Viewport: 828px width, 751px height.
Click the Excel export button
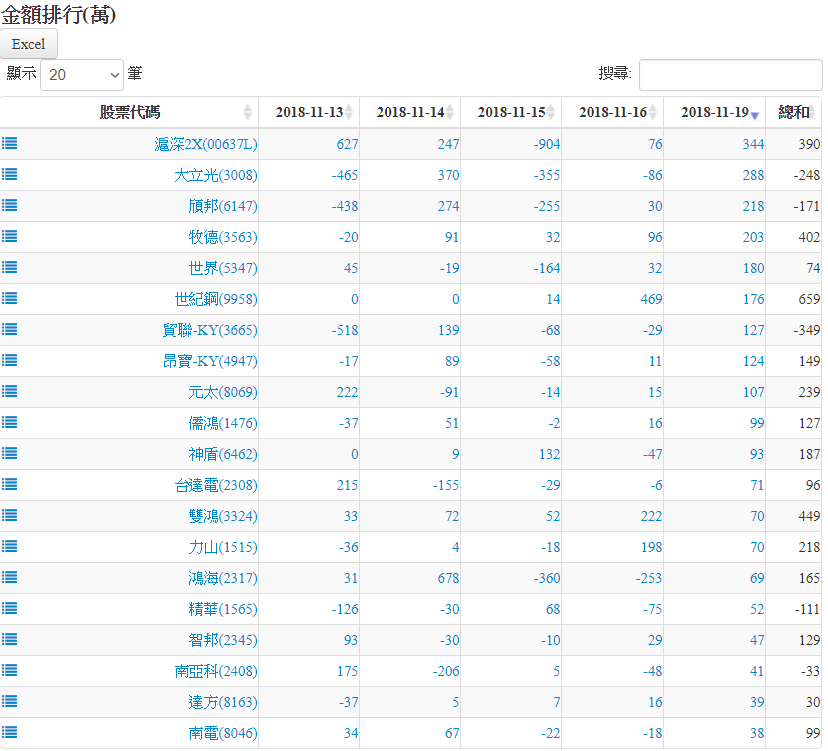click(x=29, y=44)
